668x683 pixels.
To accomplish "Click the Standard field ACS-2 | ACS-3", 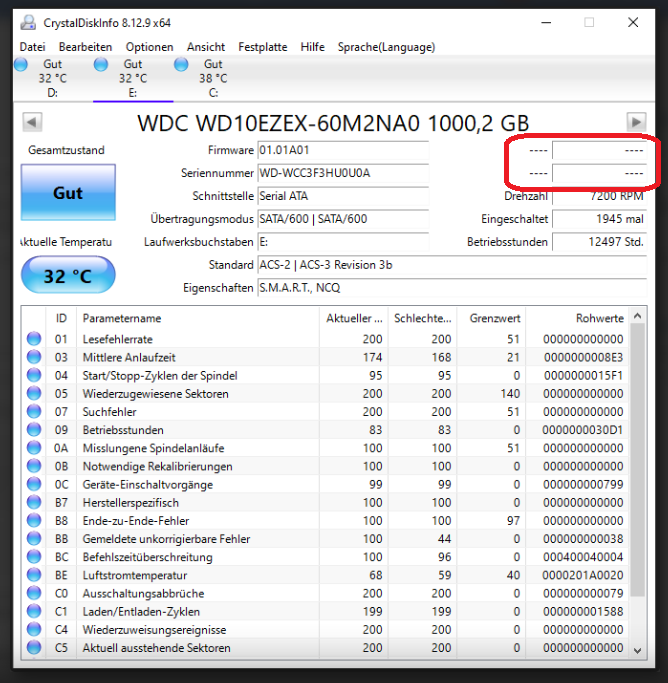I will pos(452,265).
